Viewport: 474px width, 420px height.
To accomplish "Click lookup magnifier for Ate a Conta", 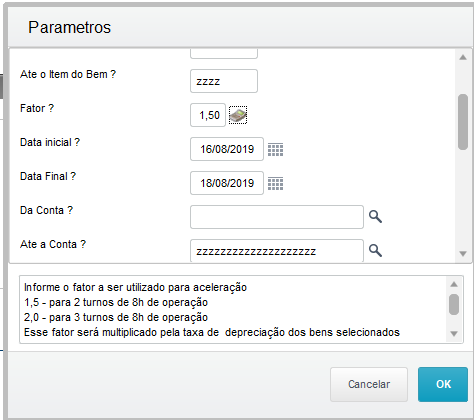I will tap(375, 250).
